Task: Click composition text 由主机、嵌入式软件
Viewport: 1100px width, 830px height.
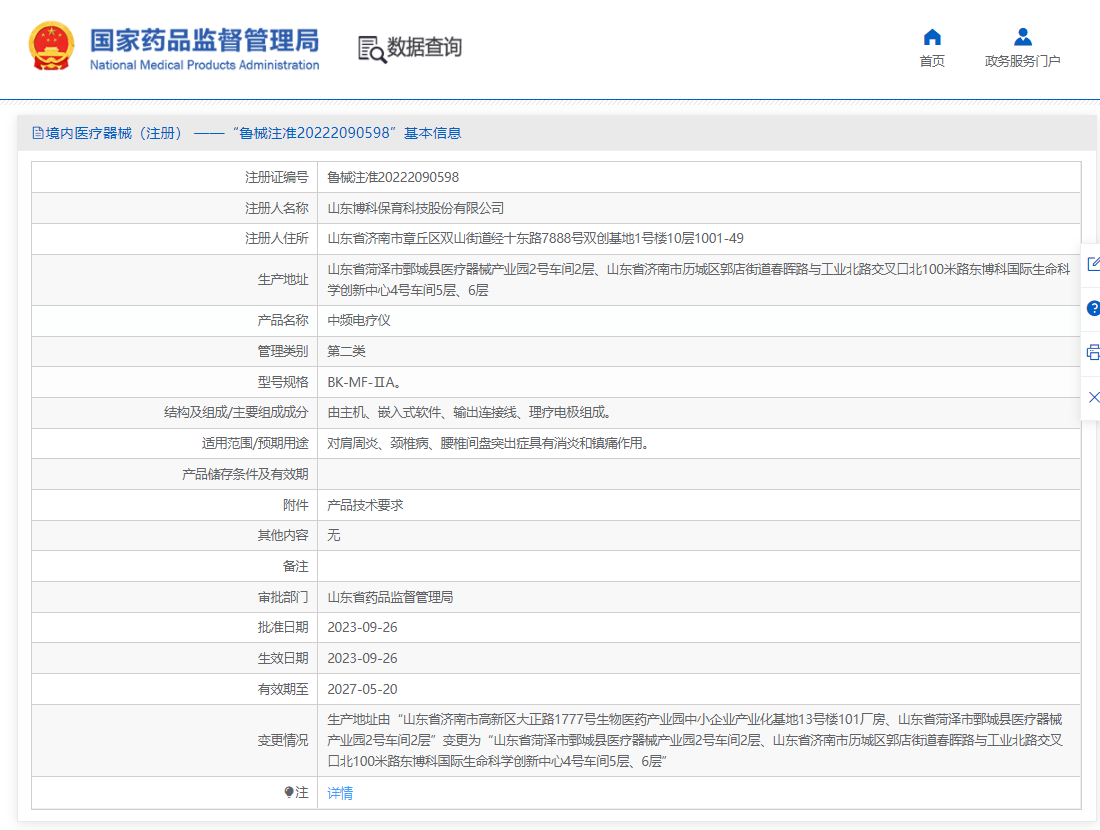Action: (469, 413)
